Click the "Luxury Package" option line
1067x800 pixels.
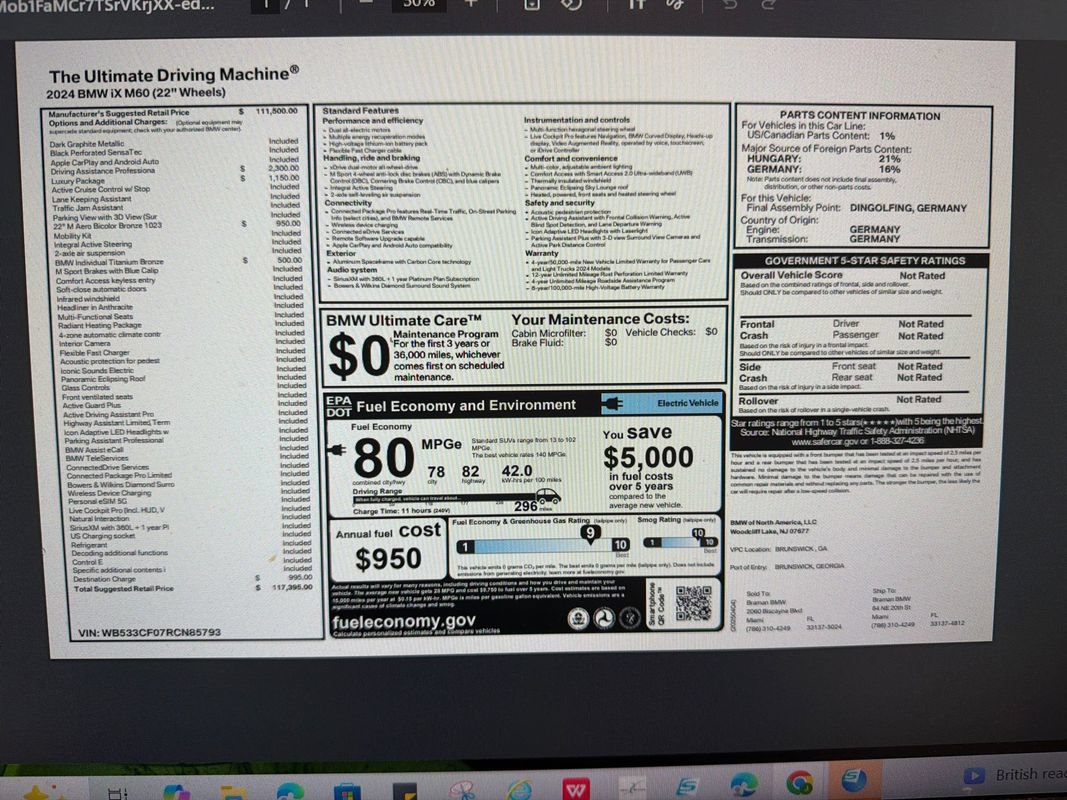coord(78,181)
